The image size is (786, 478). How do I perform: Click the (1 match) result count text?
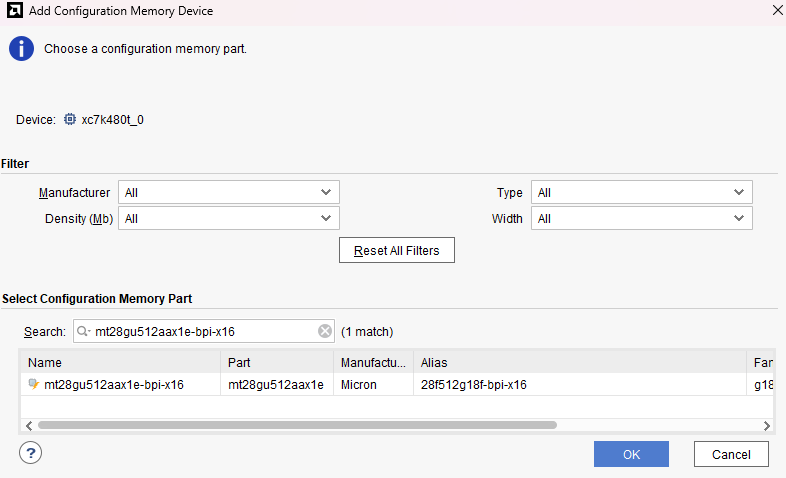point(367,332)
